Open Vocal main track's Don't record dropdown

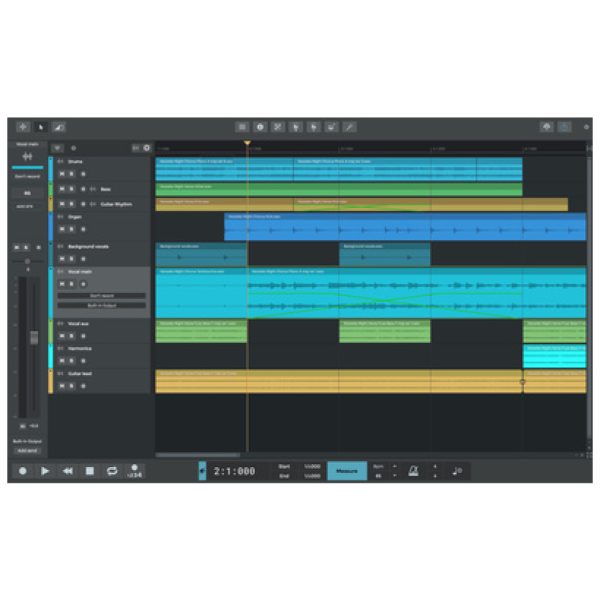click(x=101, y=296)
